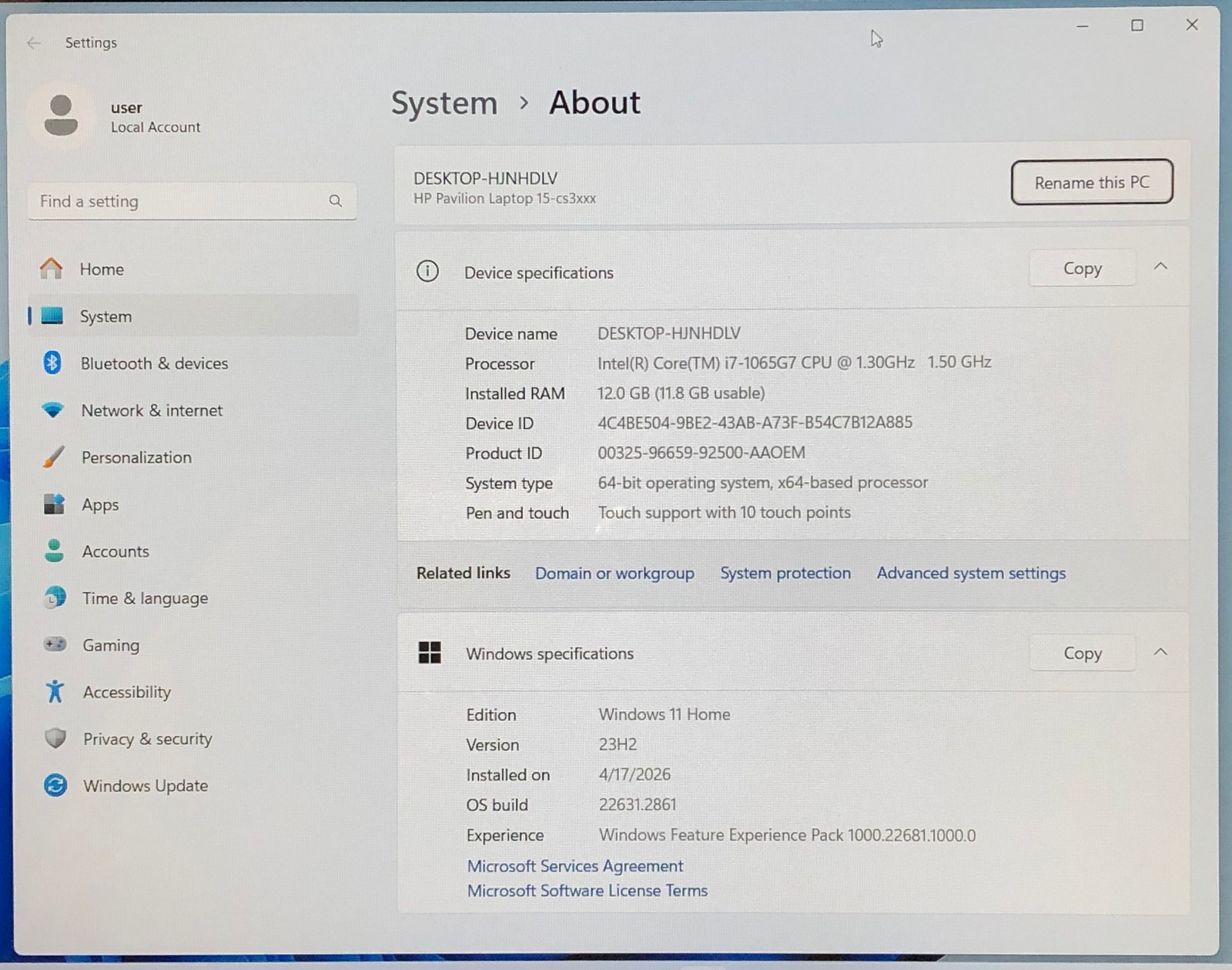Screen dimensions: 1232x970
Task: Select Apps in the sidebar
Action: tap(192, 504)
